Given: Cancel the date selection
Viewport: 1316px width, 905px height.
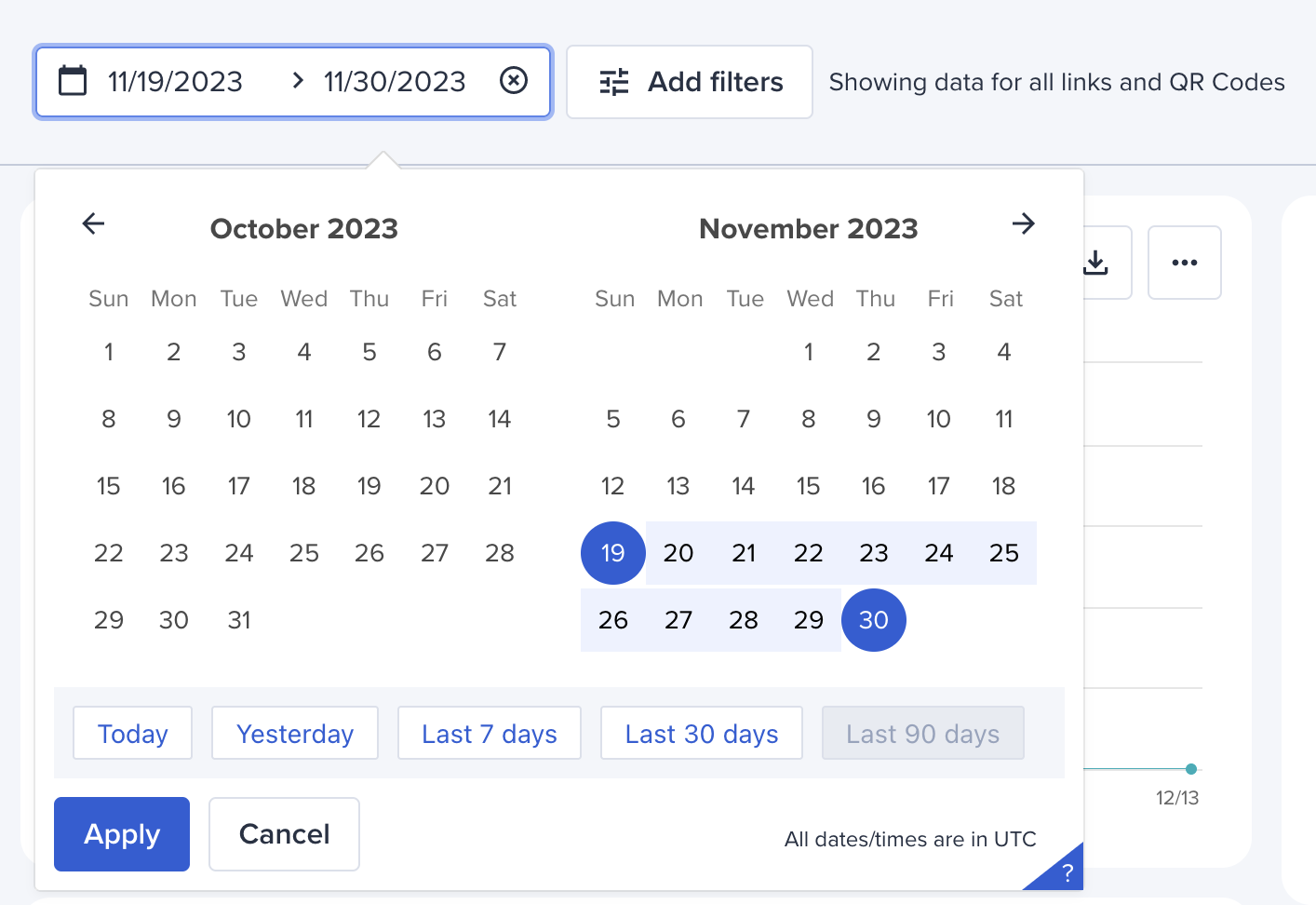Looking at the screenshot, I should [x=284, y=834].
